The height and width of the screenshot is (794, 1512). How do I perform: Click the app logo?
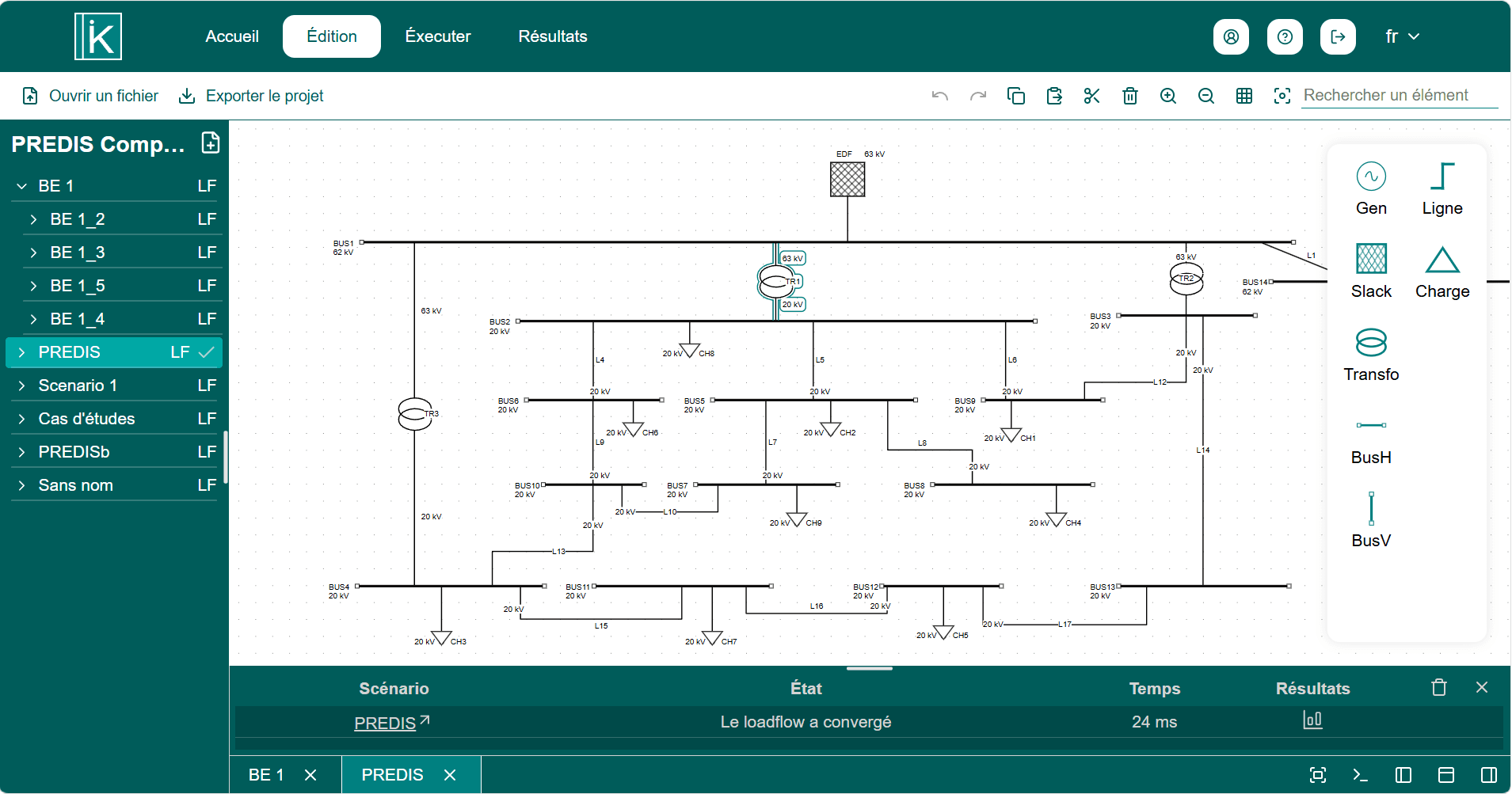98,36
